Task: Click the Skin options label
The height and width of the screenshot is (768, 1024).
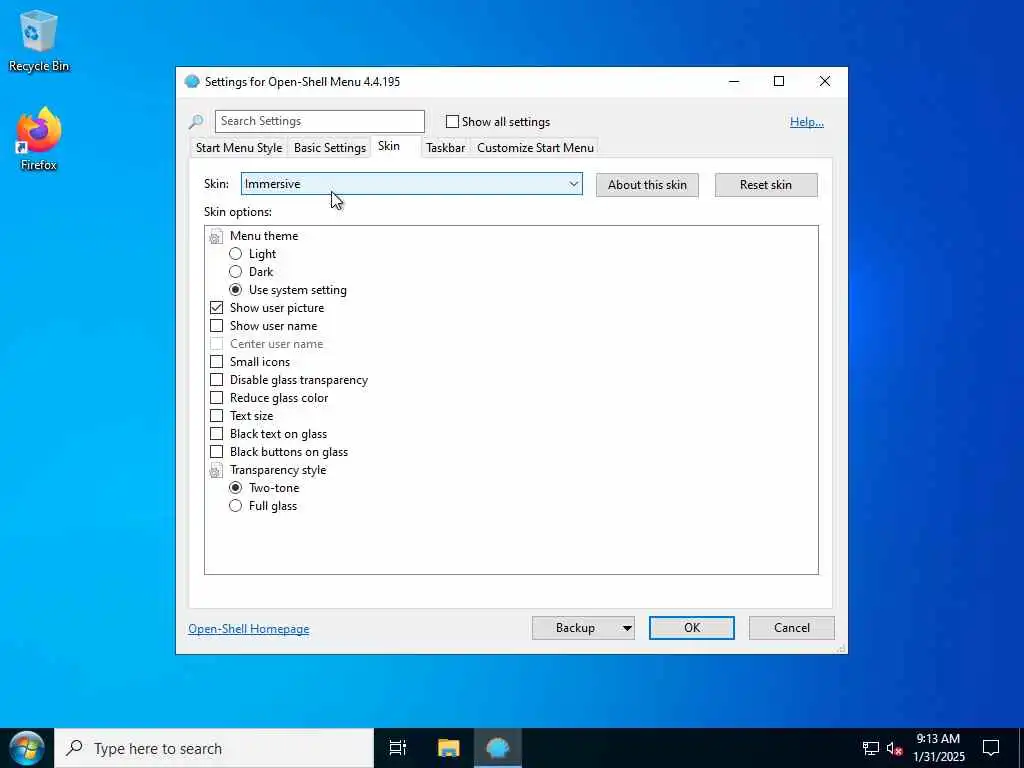Action: pos(238,212)
